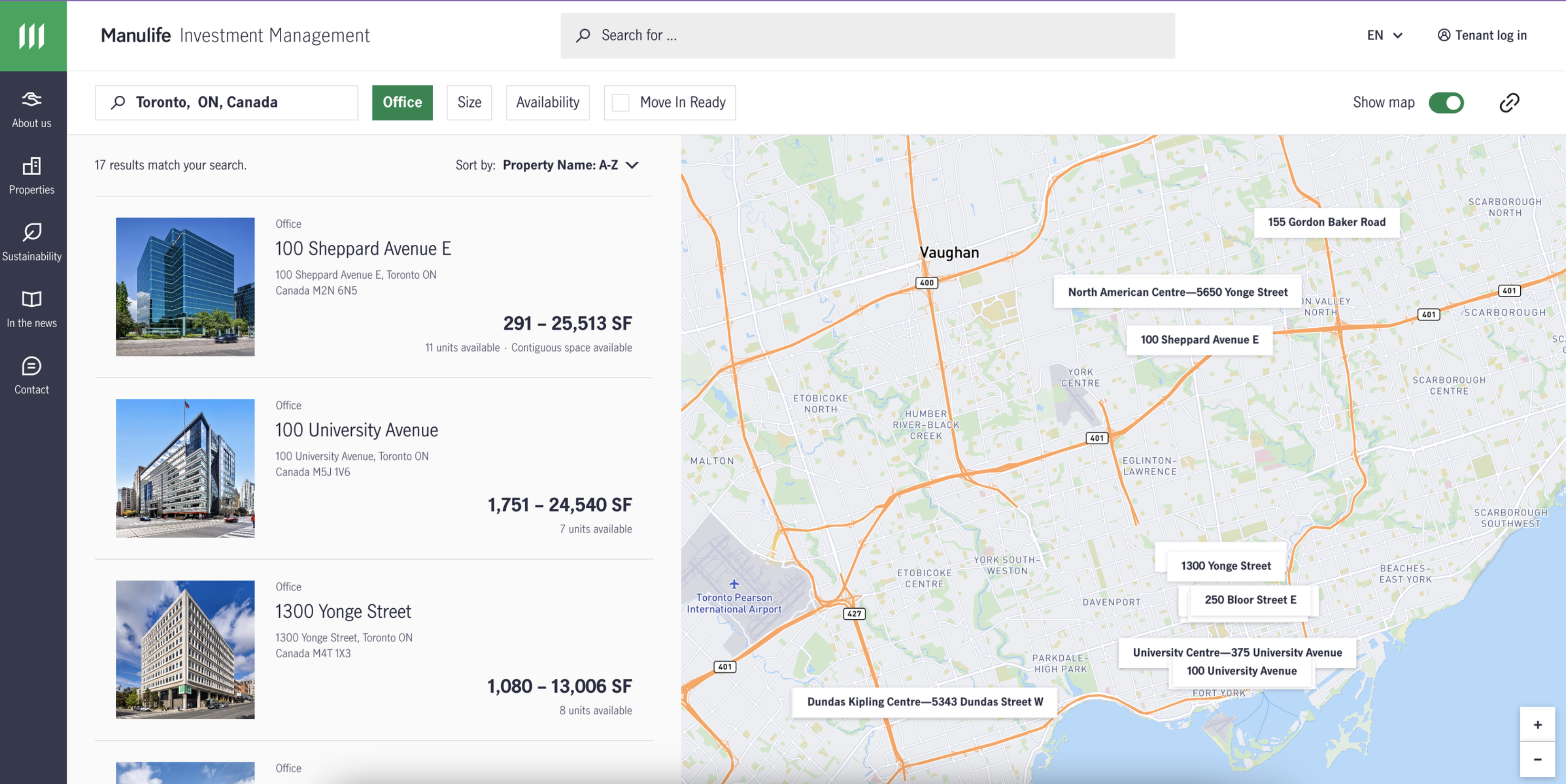Viewport: 1566px width, 784px height.
Task: Expand Sort by Property Name A-Z dropdown
Action: coord(571,165)
